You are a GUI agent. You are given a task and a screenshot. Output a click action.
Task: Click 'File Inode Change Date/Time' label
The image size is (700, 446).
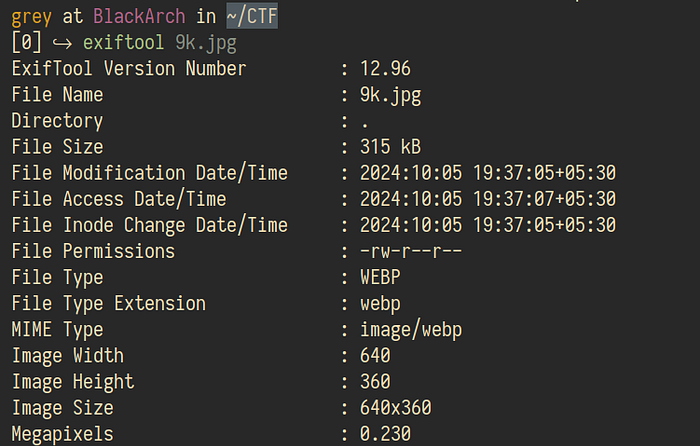150,225
